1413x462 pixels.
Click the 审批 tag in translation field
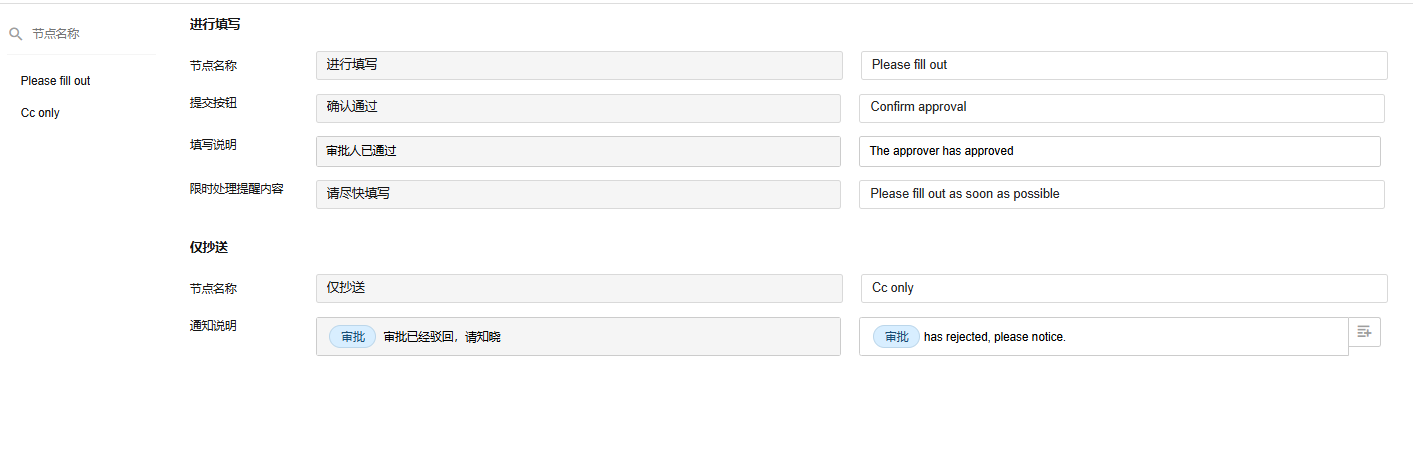896,337
